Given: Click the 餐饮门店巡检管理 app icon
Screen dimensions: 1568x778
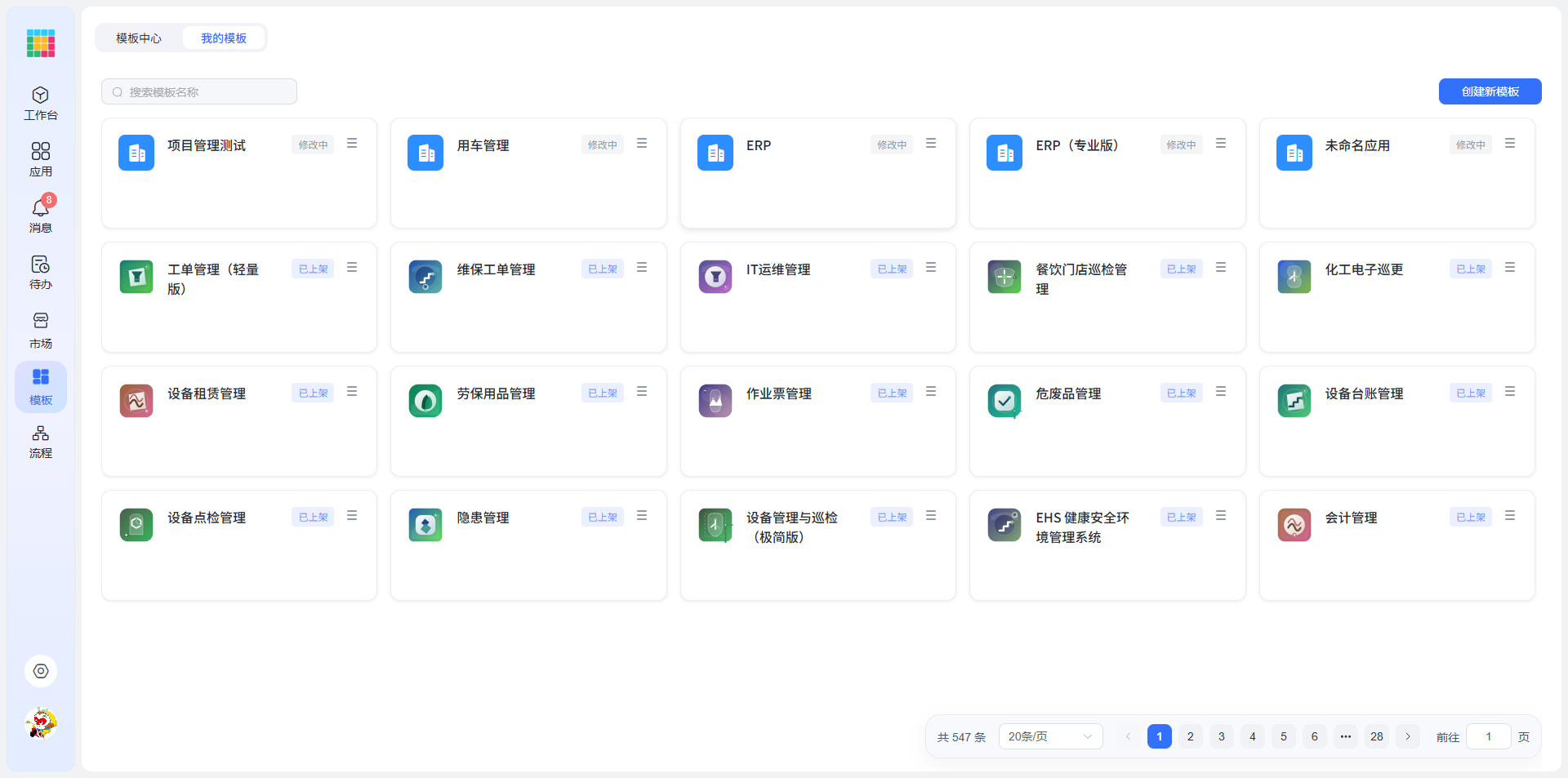Looking at the screenshot, I should (x=1004, y=277).
